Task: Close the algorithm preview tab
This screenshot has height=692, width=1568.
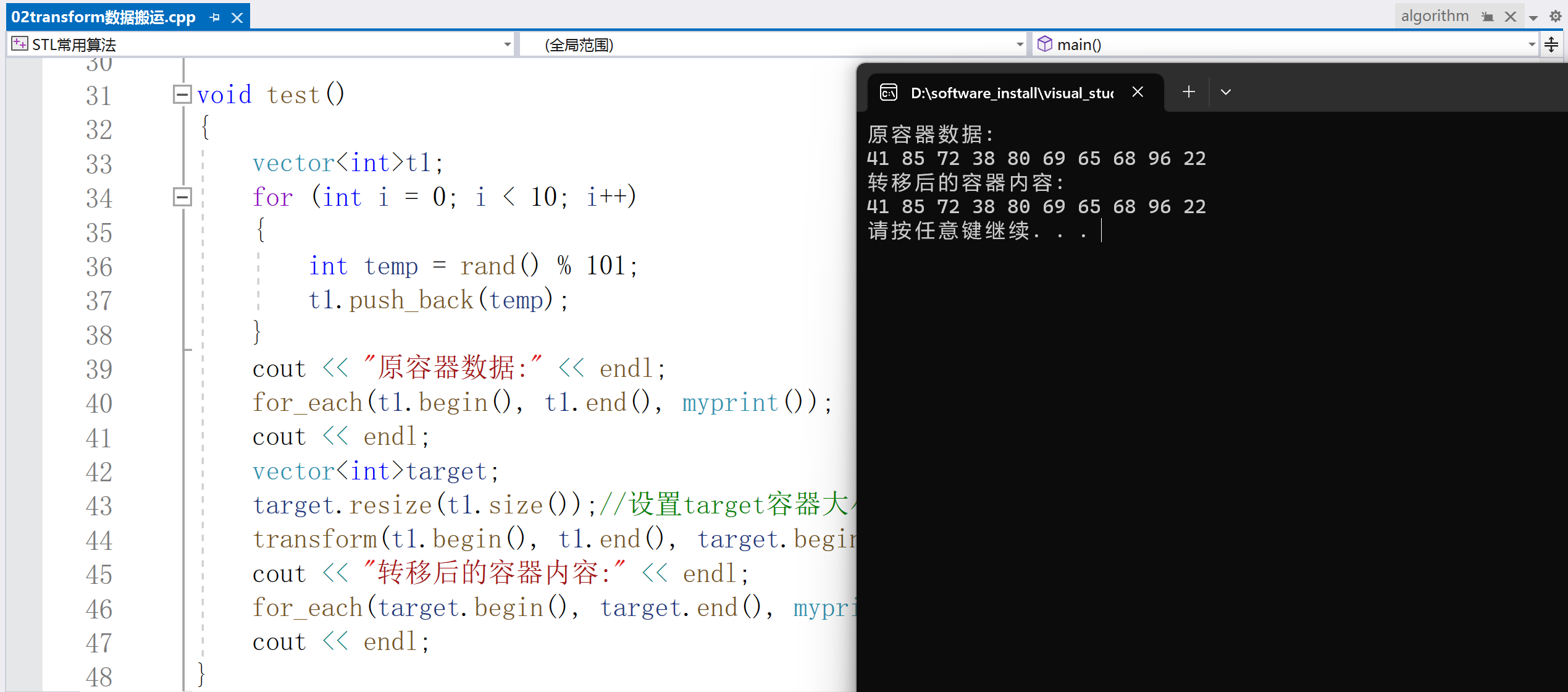Action: 1511,17
